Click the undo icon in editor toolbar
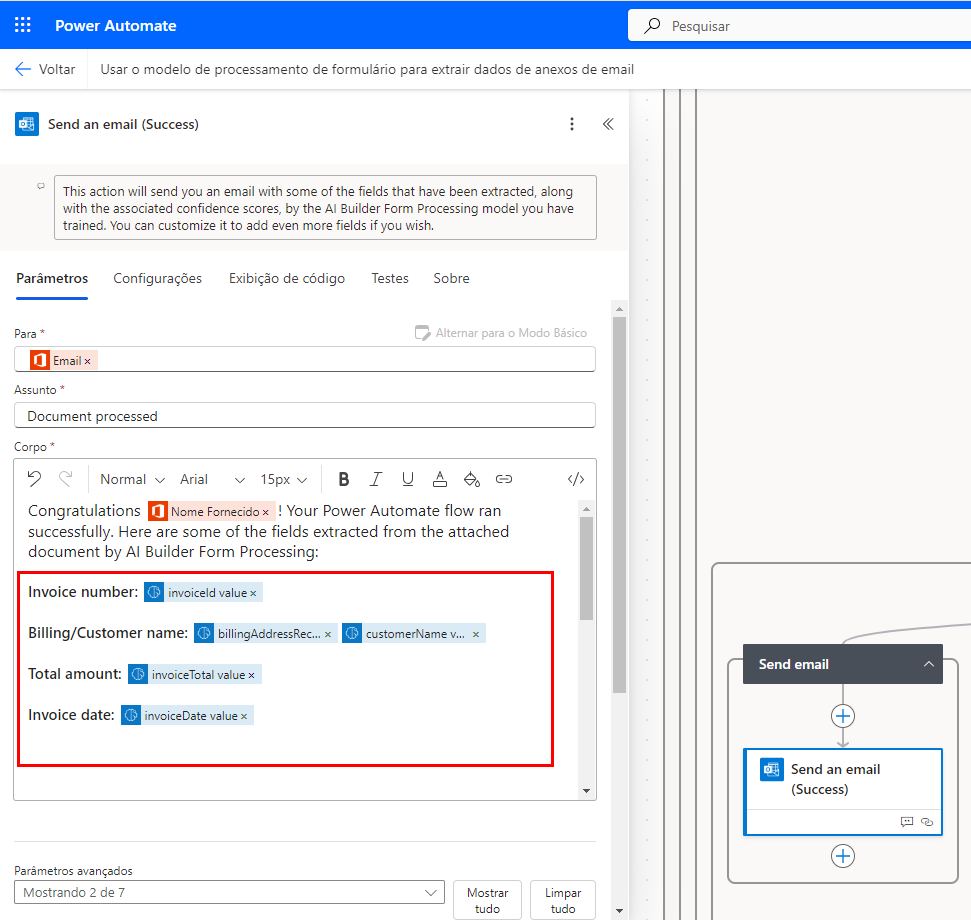The image size is (971, 920). pyautogui.click(x=35, y=479)
